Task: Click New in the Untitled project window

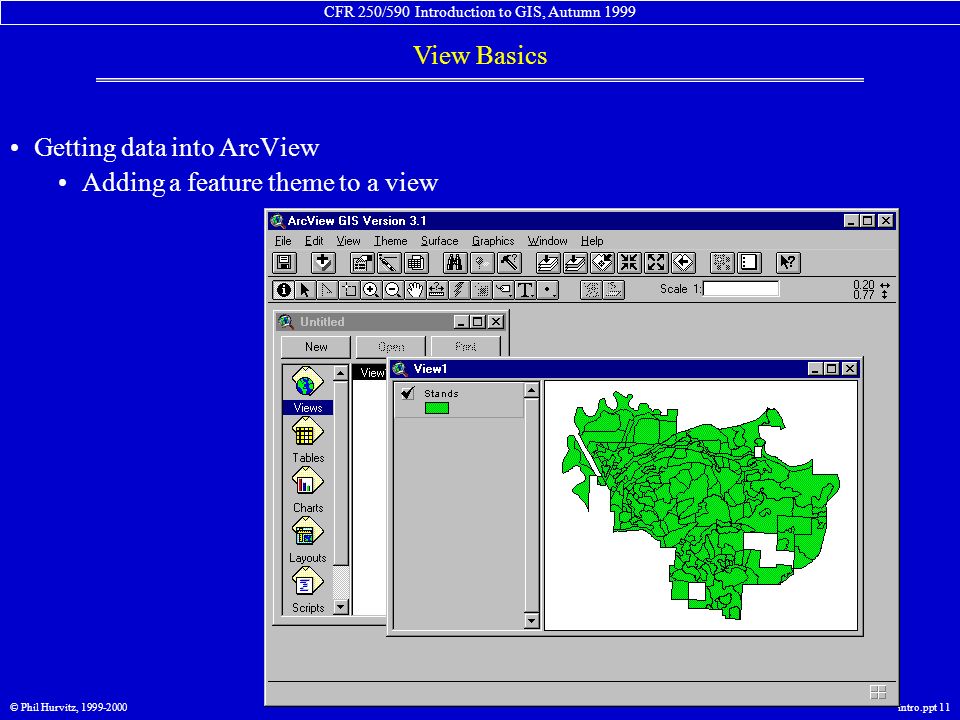Action: [316, 347]
